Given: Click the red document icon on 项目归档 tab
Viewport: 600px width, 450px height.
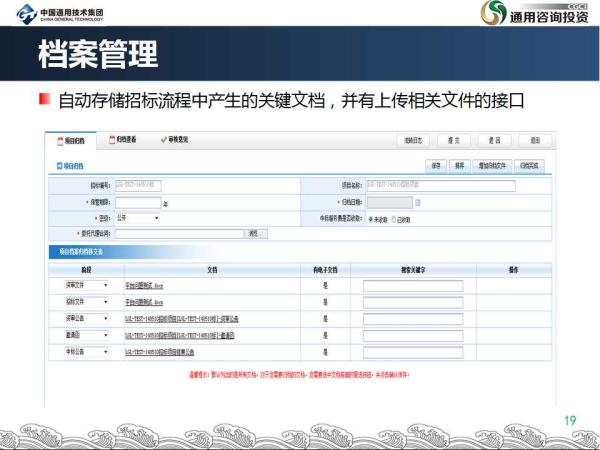Looking at the screenshot, I should pyautogui.click(x=61, y=141).
